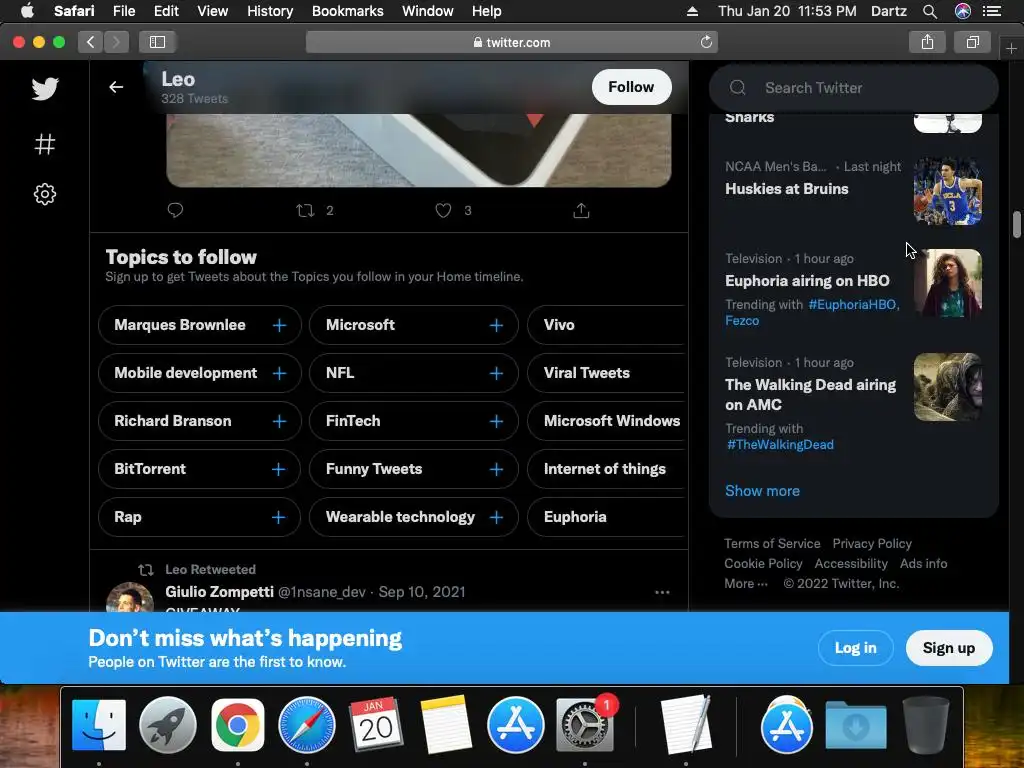Add Mobile development topic plus icon
The height and width of the screenshot is (768, 1024).
coord(280,373)
